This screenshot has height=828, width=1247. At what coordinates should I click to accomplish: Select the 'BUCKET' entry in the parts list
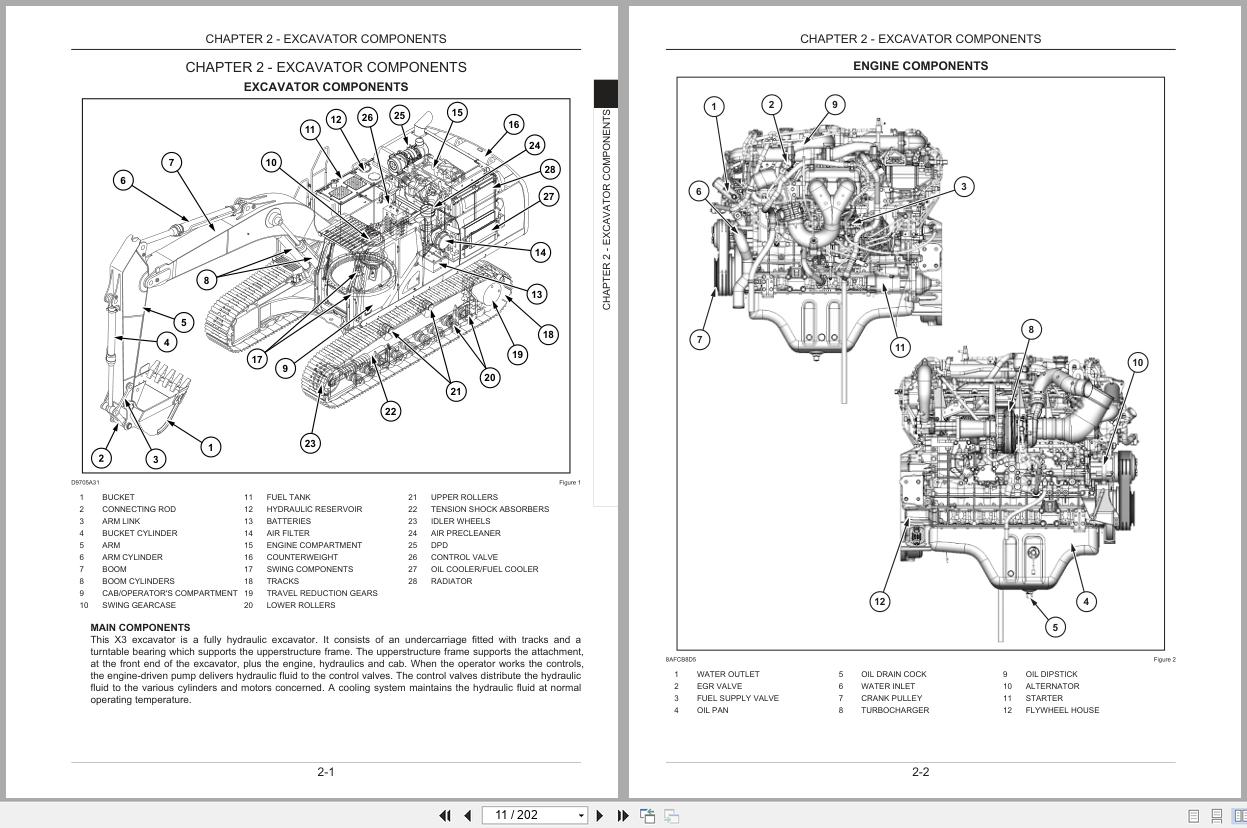117,497
